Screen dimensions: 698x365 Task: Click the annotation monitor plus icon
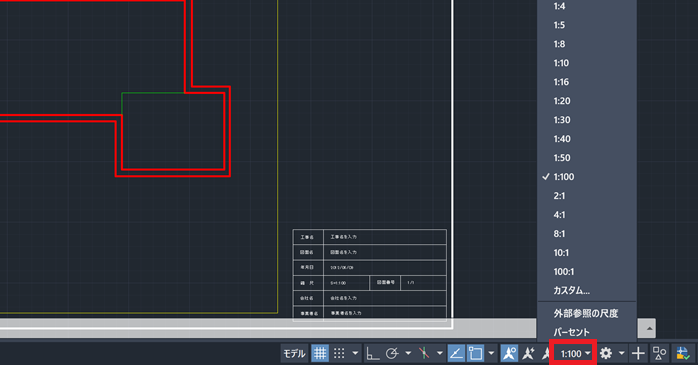click(x=638, y=353)
